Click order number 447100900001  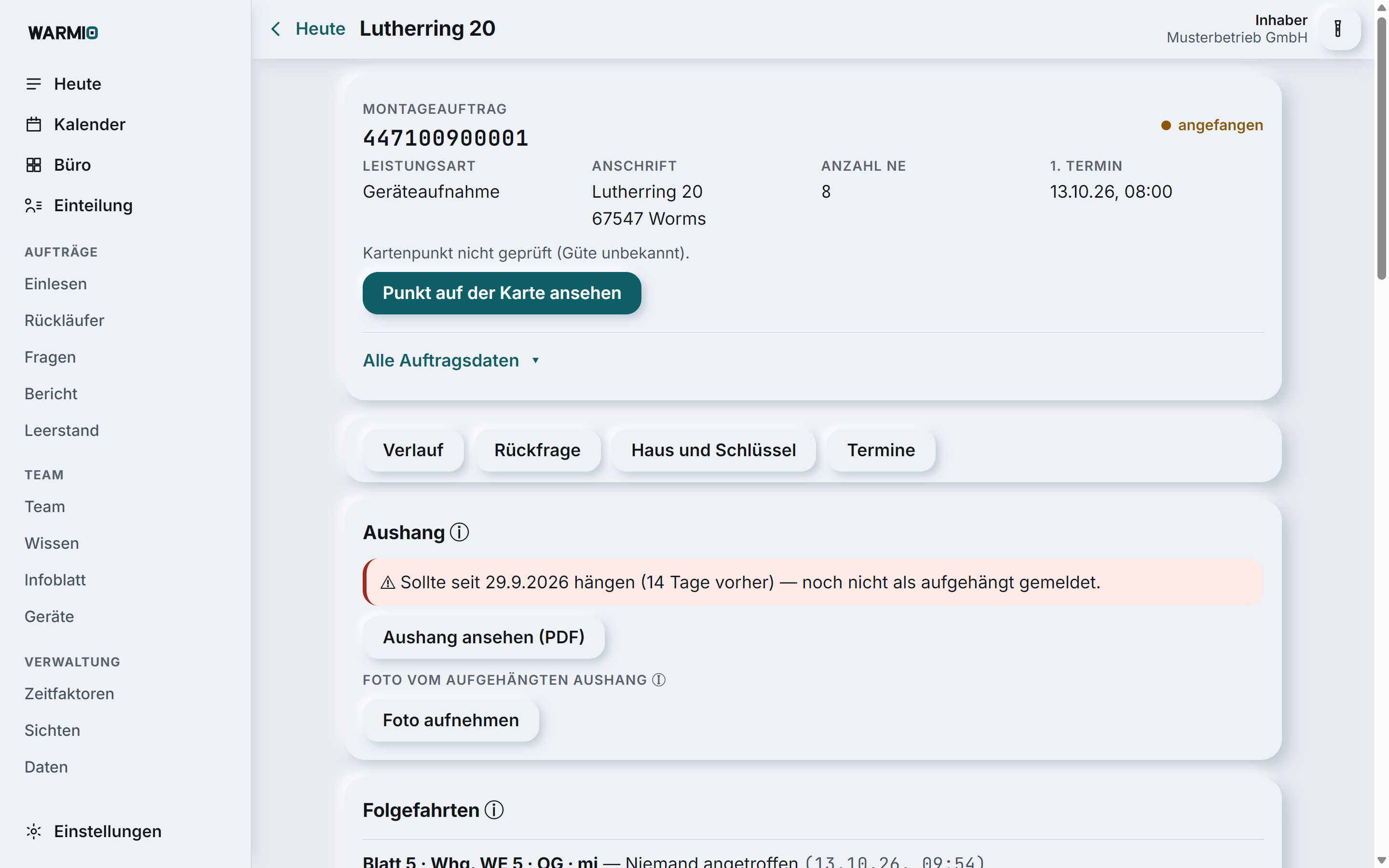click(x=446, y=138)
